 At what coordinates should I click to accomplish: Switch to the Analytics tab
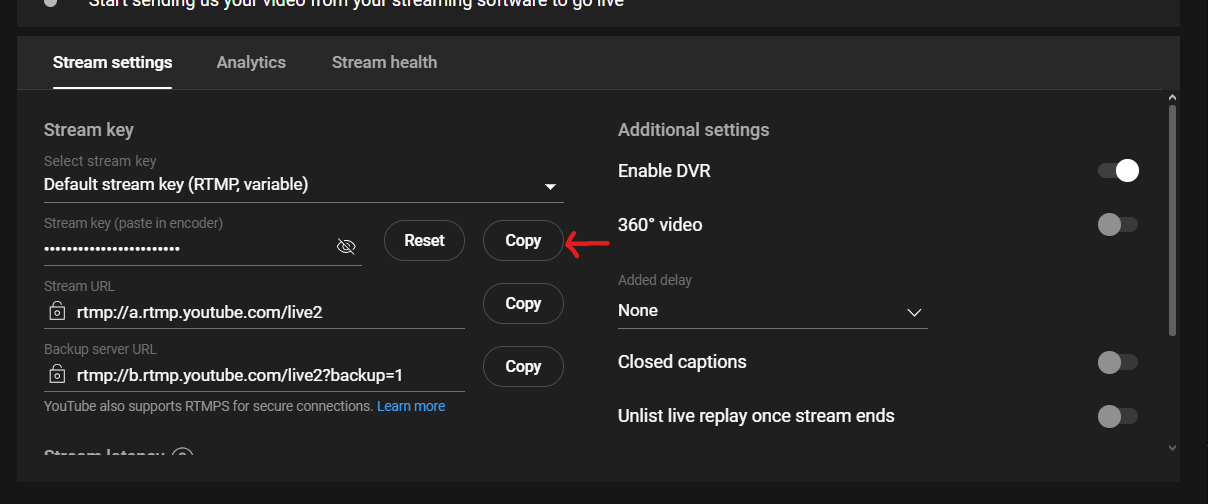pyautogui.click(x=251, y=62)
